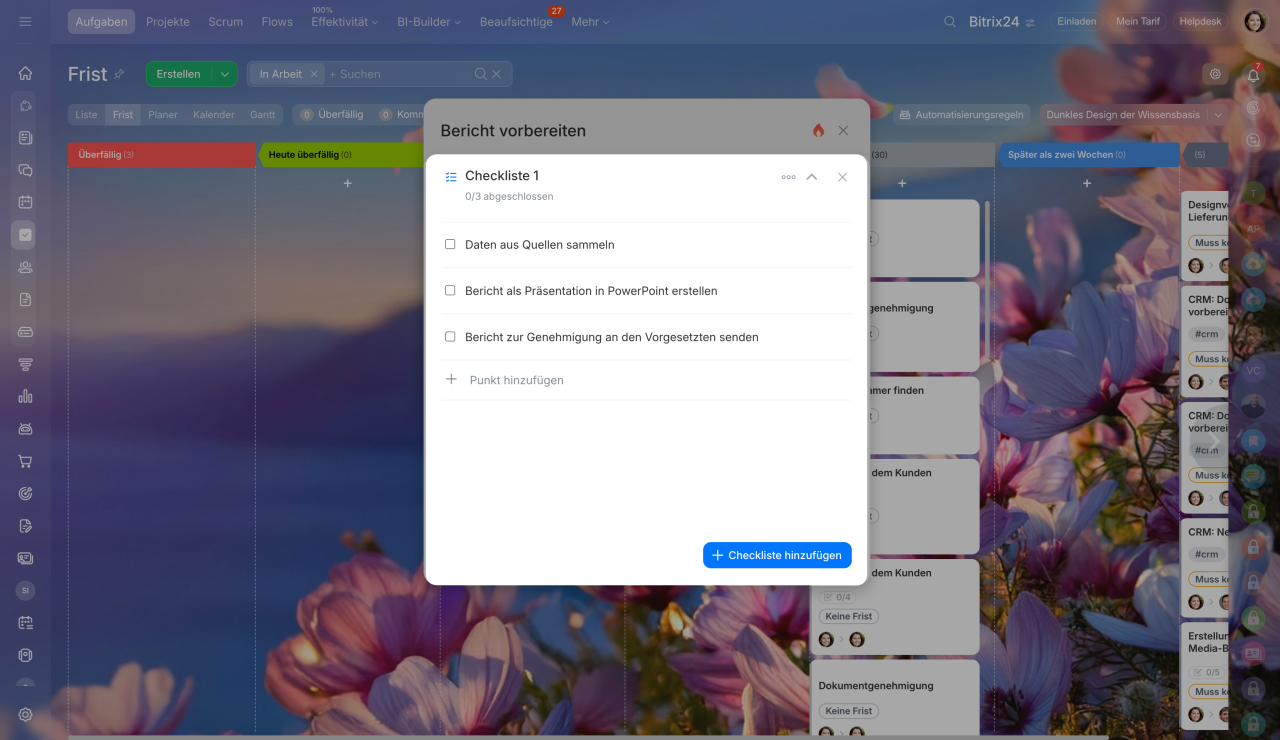Click the flame priority icon in task header
This screenshot has height=740, width=1280.
(818, 131)
